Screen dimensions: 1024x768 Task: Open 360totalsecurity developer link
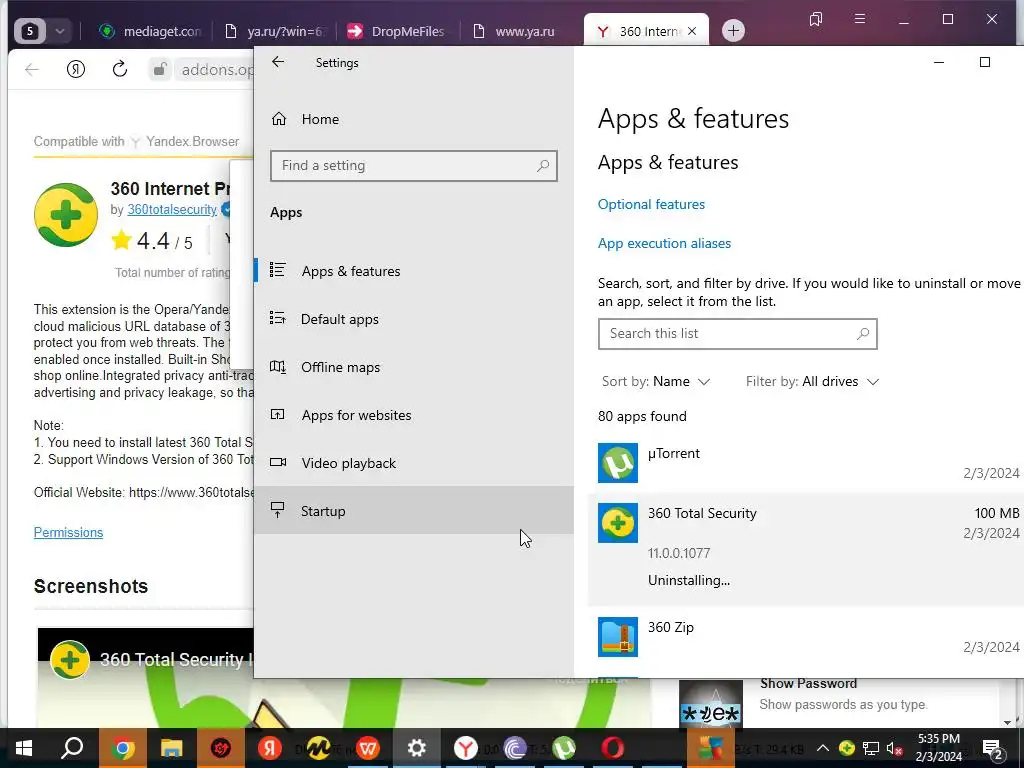click(172, 210)
